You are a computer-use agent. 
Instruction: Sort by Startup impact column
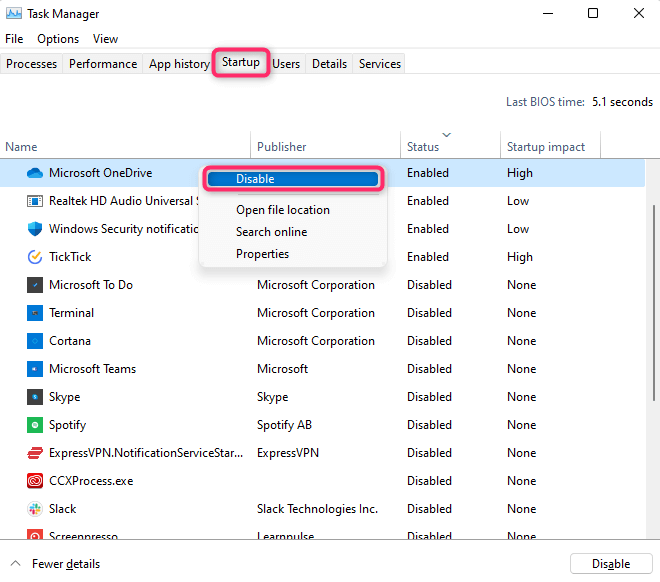point(546,147)
